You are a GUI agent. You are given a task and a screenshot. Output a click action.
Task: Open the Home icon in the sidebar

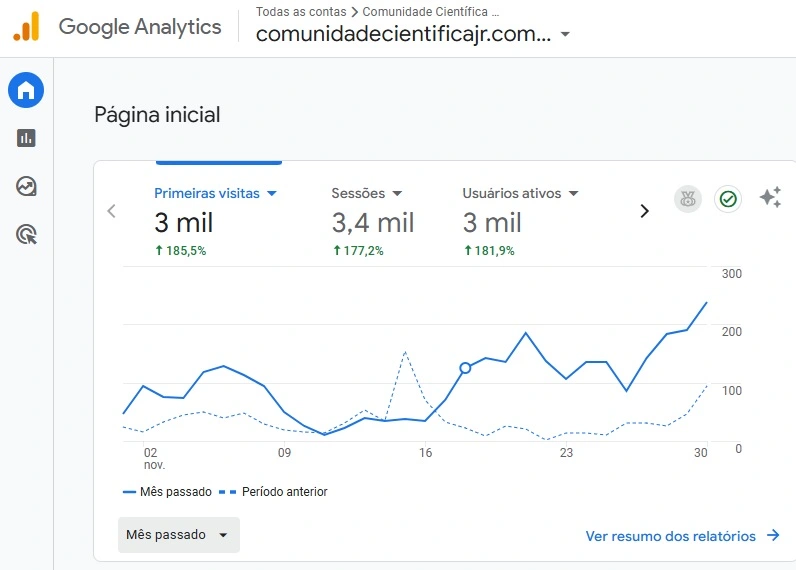(26, 90)
